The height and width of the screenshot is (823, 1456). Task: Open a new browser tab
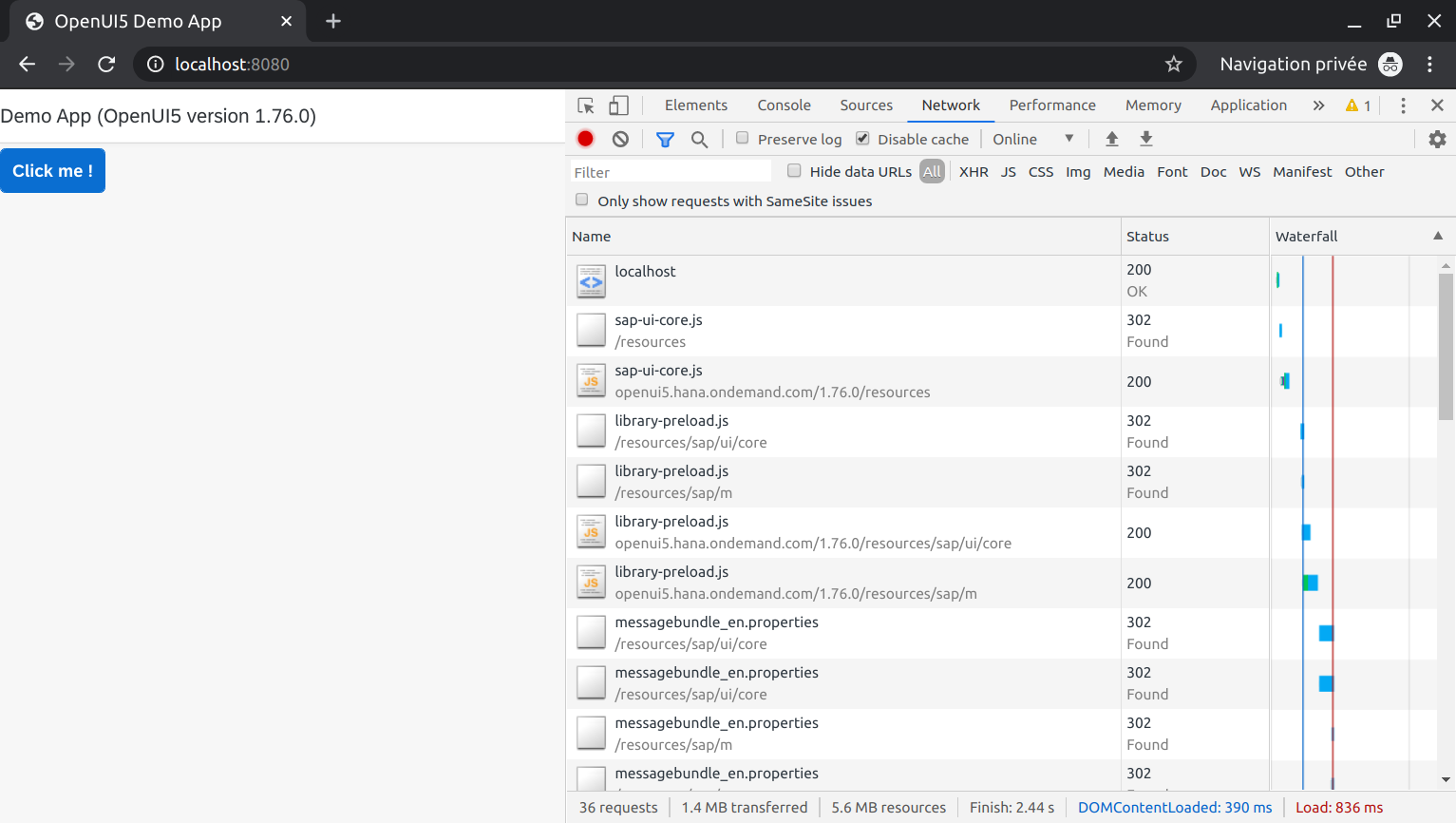333,21
